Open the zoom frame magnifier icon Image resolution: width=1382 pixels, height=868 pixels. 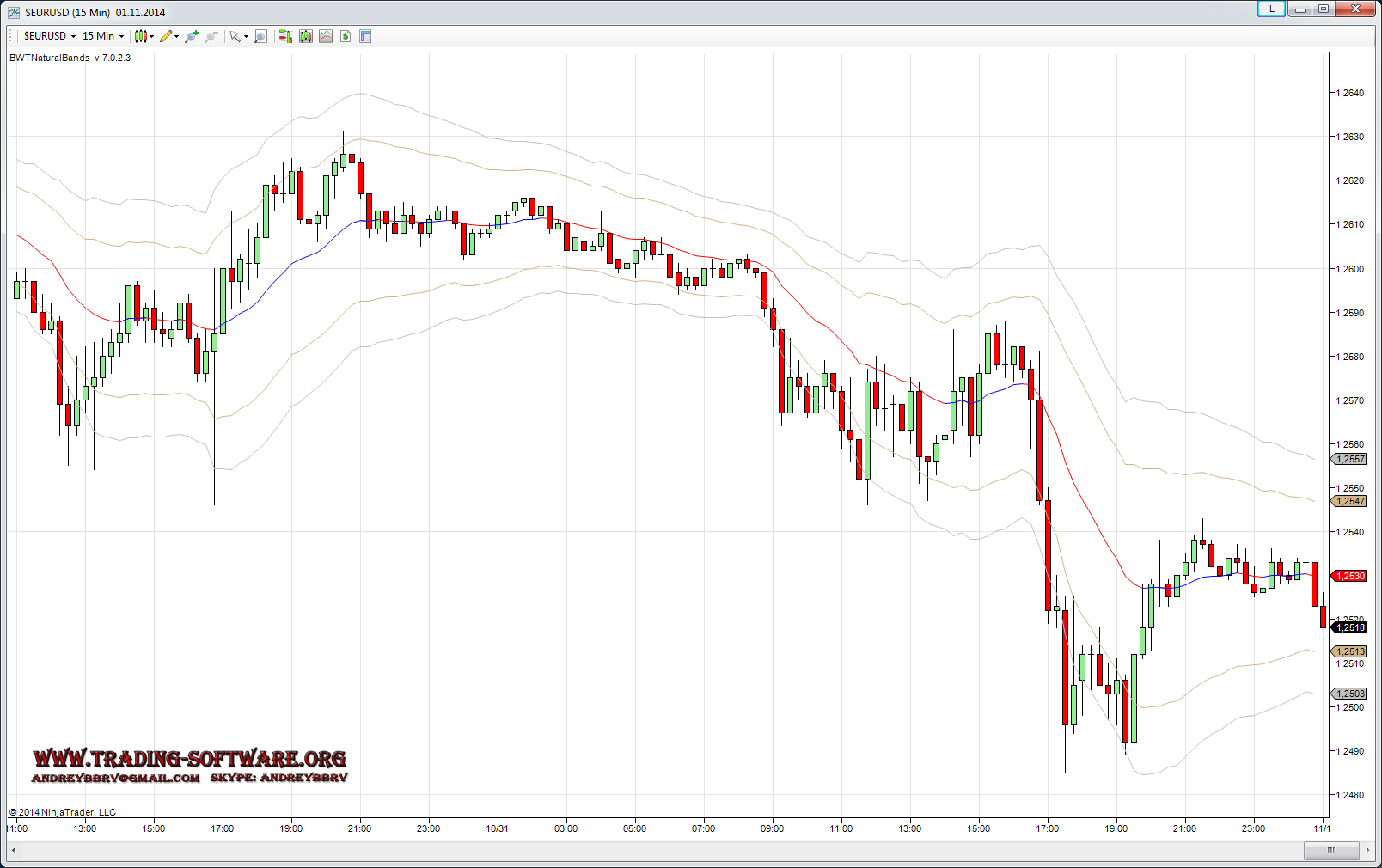pos(261,36)
